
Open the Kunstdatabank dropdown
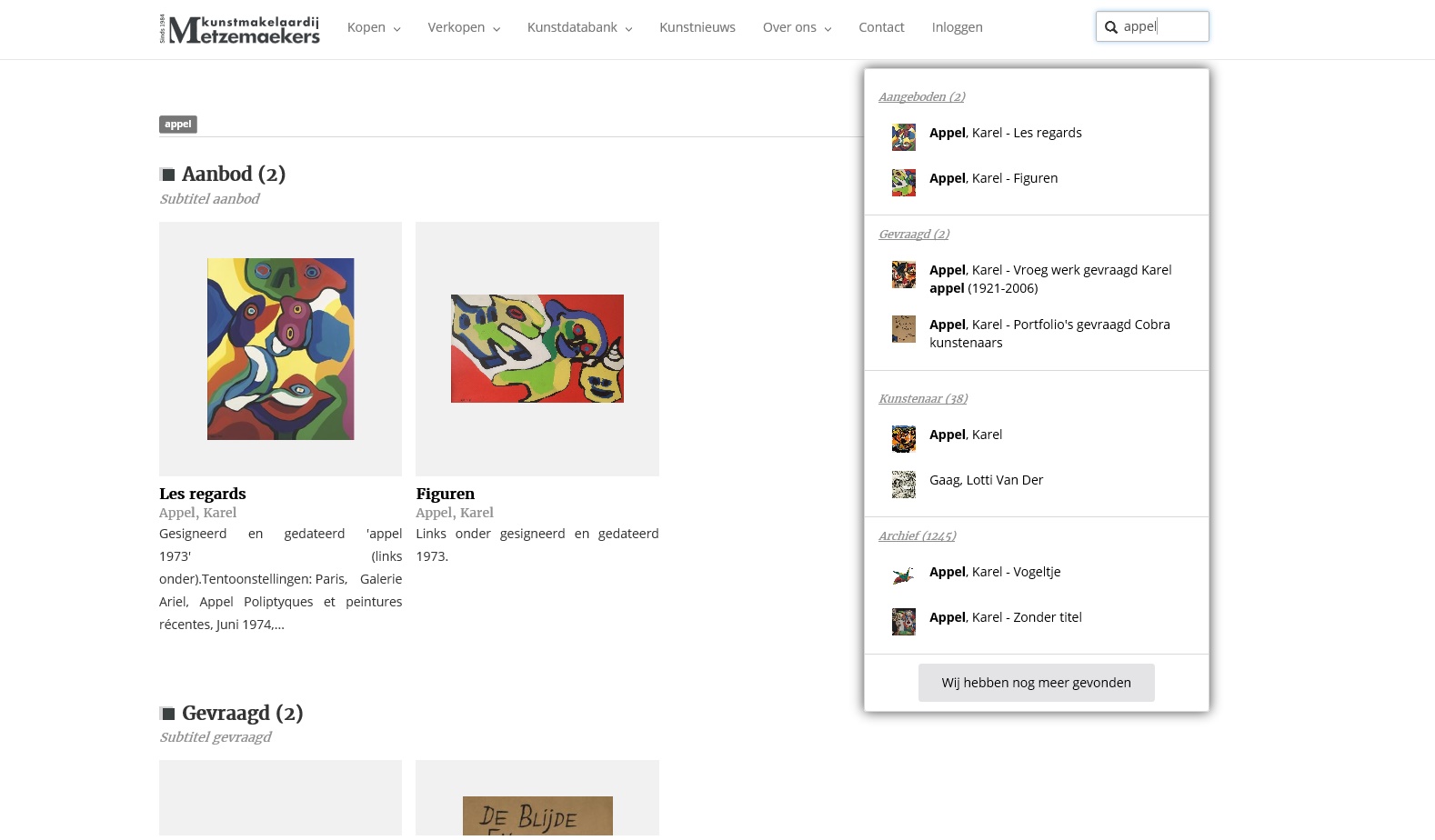click(x=579, y=27)
